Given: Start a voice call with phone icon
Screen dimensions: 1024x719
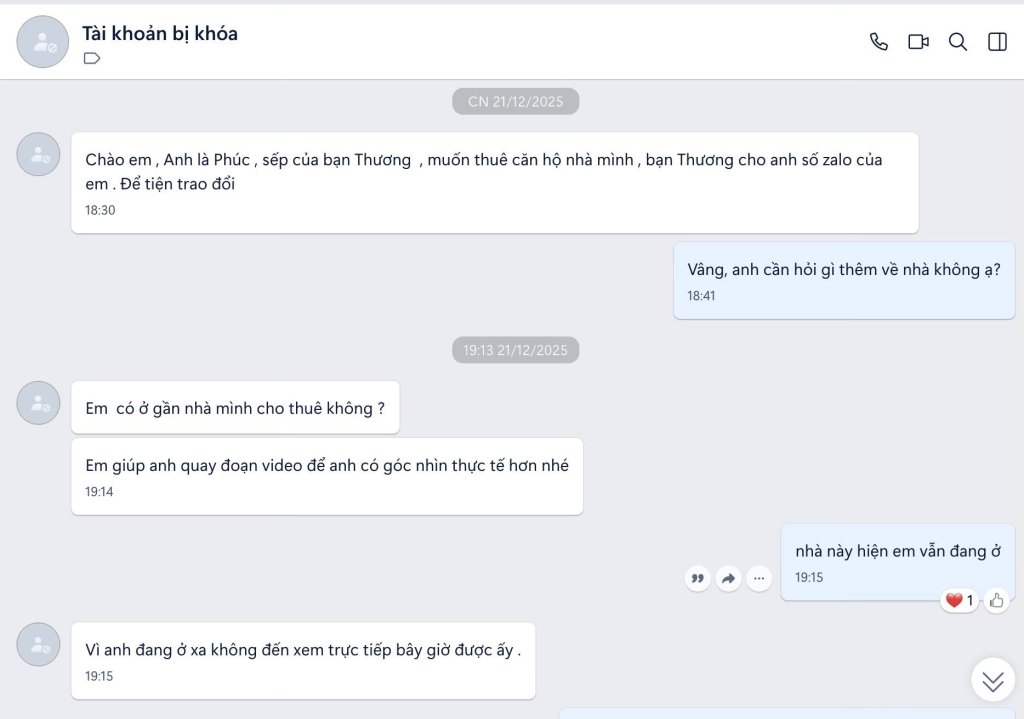Looking at the screenshot, I should [x=878, y=42].
